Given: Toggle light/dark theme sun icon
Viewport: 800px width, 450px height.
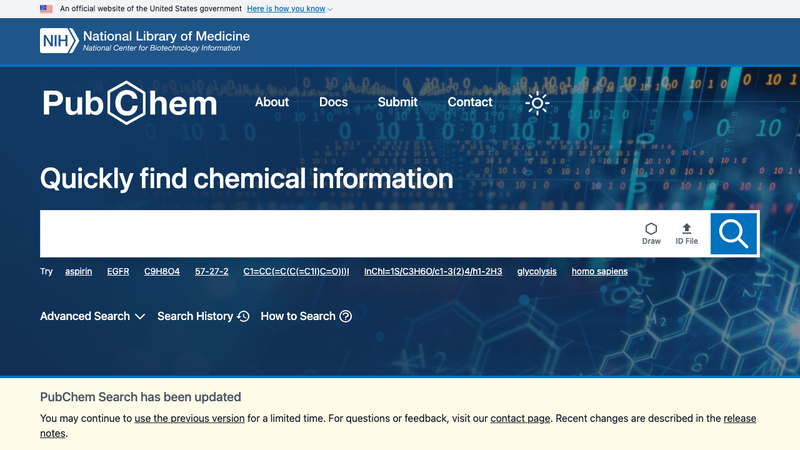Looking at the screenshot, I should pyautogui.click(x=537, y=104).
